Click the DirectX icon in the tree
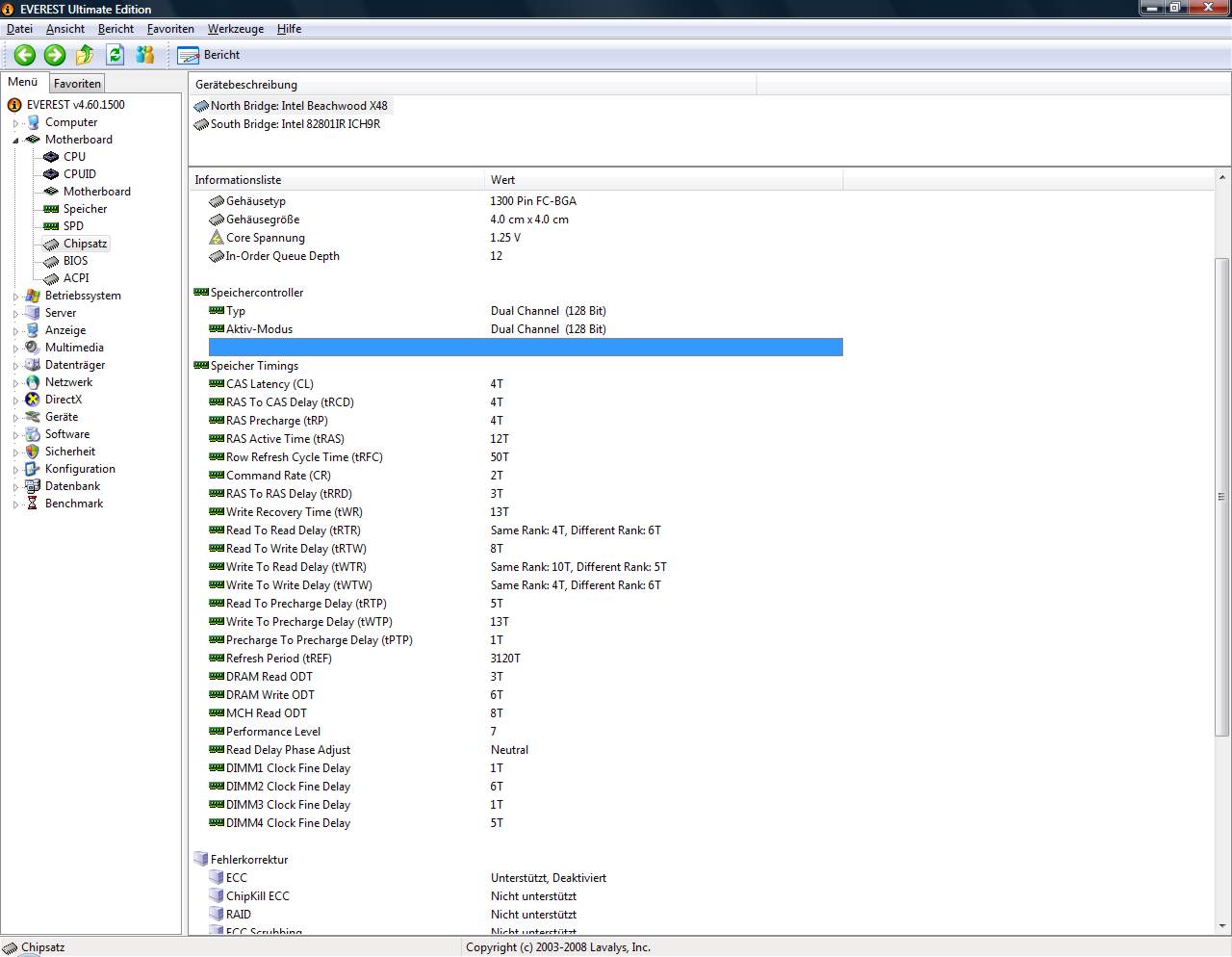Image resolution: width=1232 pixels, height=957 pixels. tap(33, 400)
